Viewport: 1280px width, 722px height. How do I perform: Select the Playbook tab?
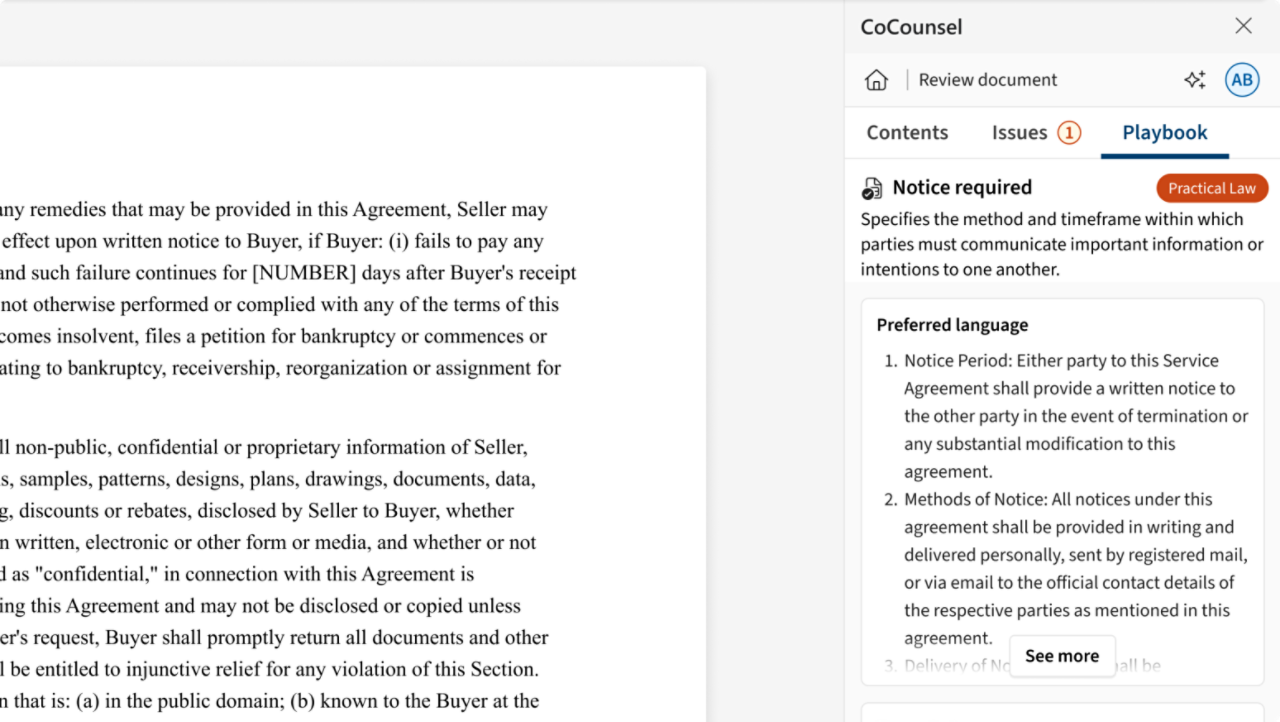(1165, 132)
